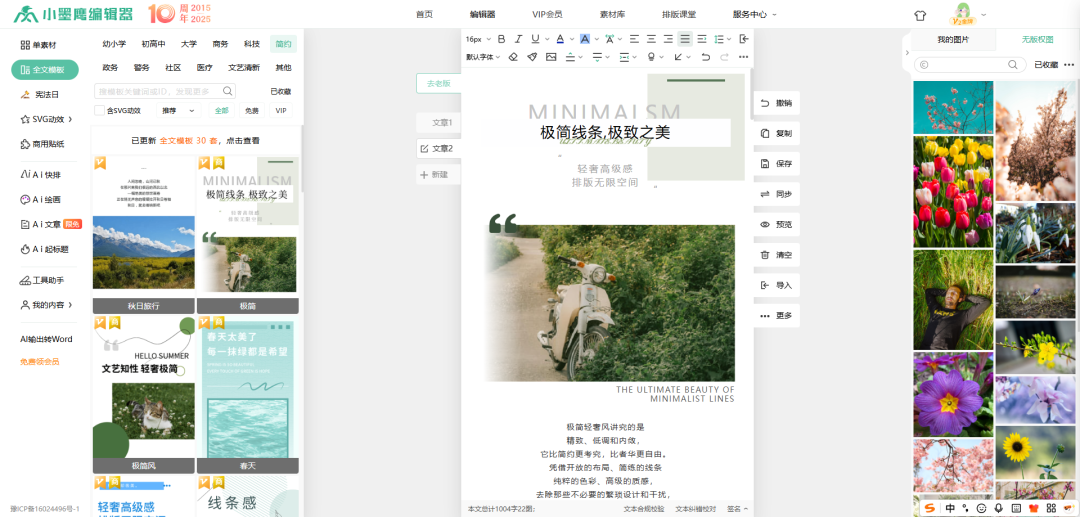This screenshot has width=1080, height=517.
Task: Click the magnifier in image search
Action: tap(1012, 65)
